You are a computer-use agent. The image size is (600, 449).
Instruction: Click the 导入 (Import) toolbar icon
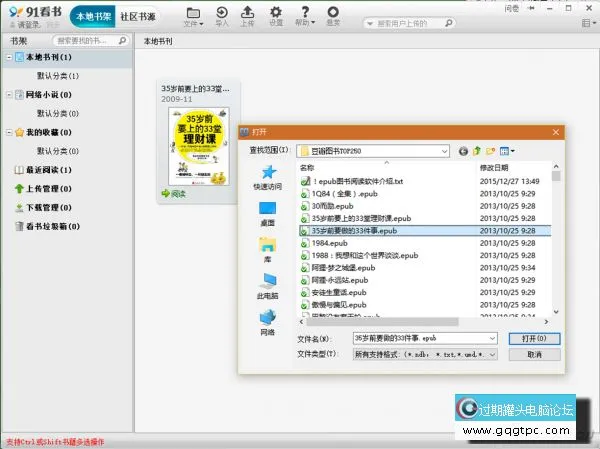tap(221, 15)
